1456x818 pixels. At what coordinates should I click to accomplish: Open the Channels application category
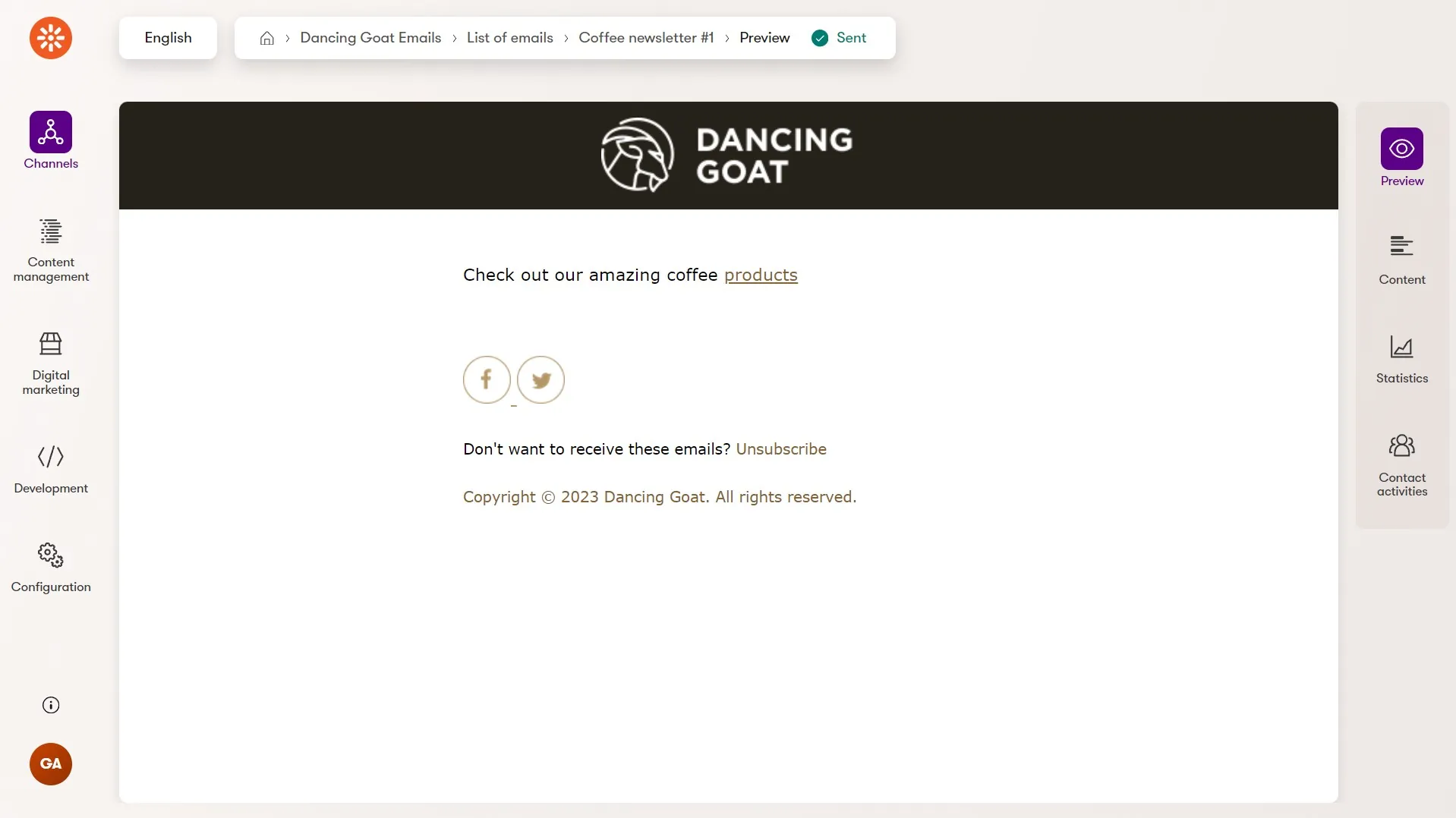point(51,141)
